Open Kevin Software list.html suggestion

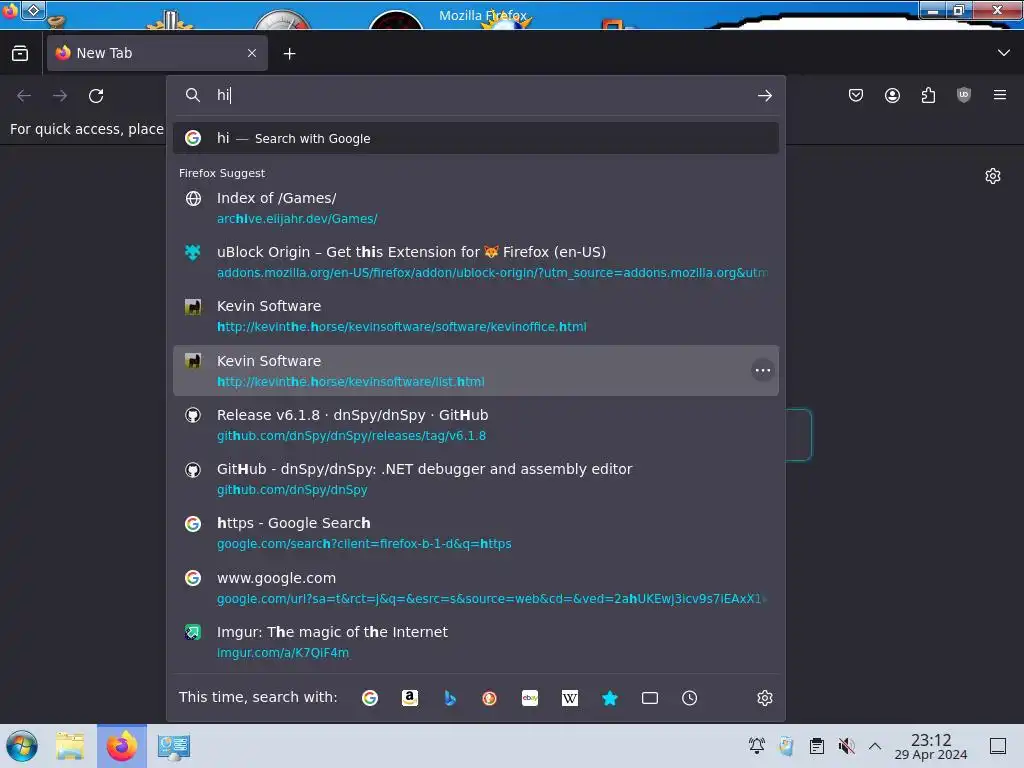tap(475, 370)
